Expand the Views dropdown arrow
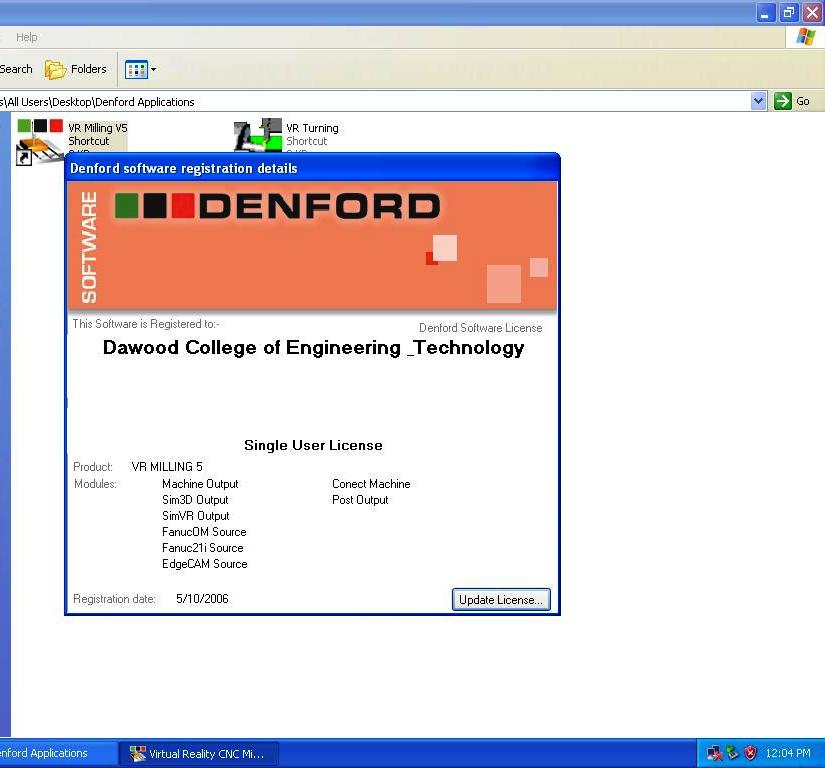Screen dimensions: 825x768 154,69
